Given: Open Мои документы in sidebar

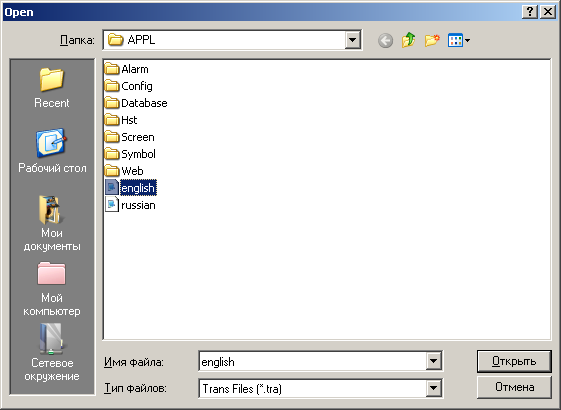Looking at the screenshot, I should click(52, 223).
